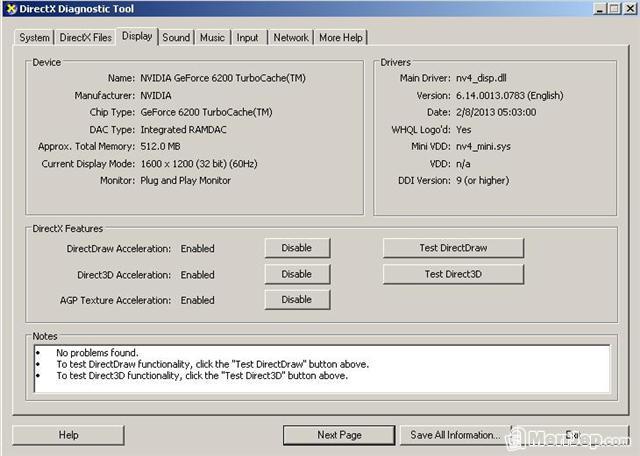The height and width of the screenshot is (456, 640).
Task: Click Mini VDD value 'nv4_mini.sys'
Action: pyautogui.click(x=483, y=147)
